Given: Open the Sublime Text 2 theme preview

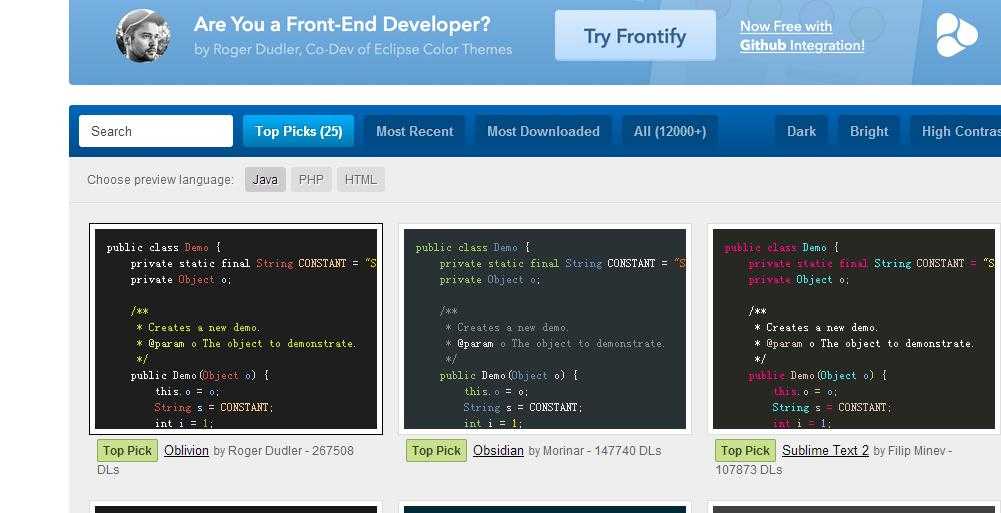Looking at the screenshot, I should click(x=854, y=329).
